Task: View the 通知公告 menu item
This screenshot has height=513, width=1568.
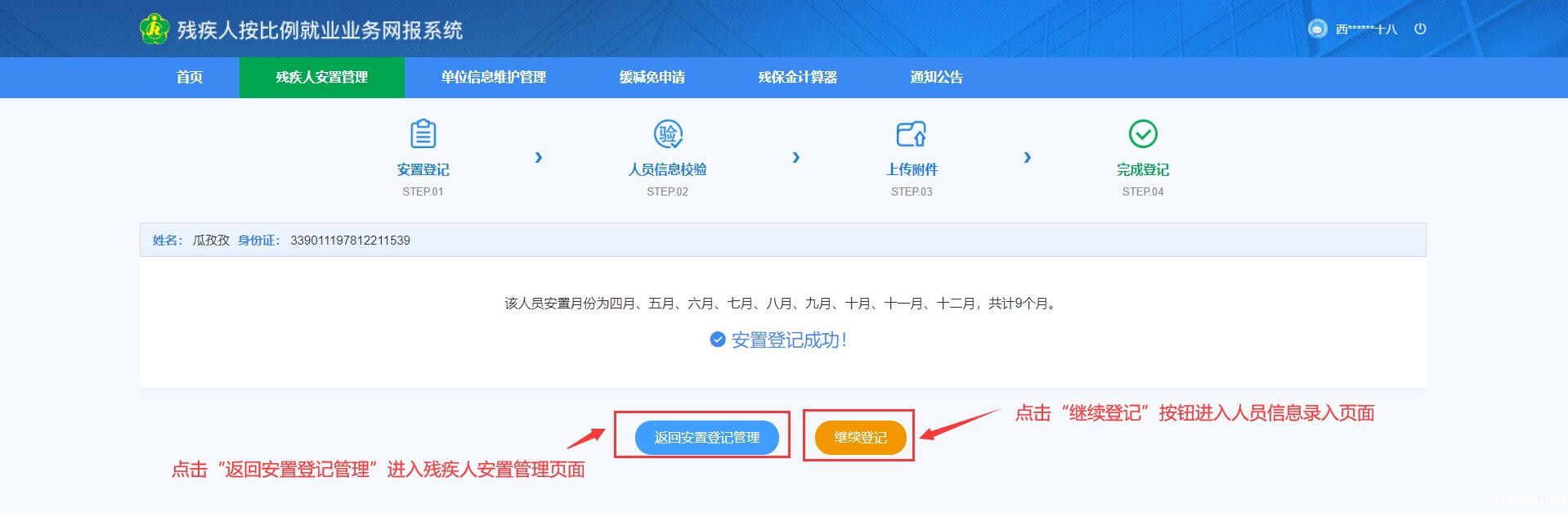Action: tap(937, 77)
